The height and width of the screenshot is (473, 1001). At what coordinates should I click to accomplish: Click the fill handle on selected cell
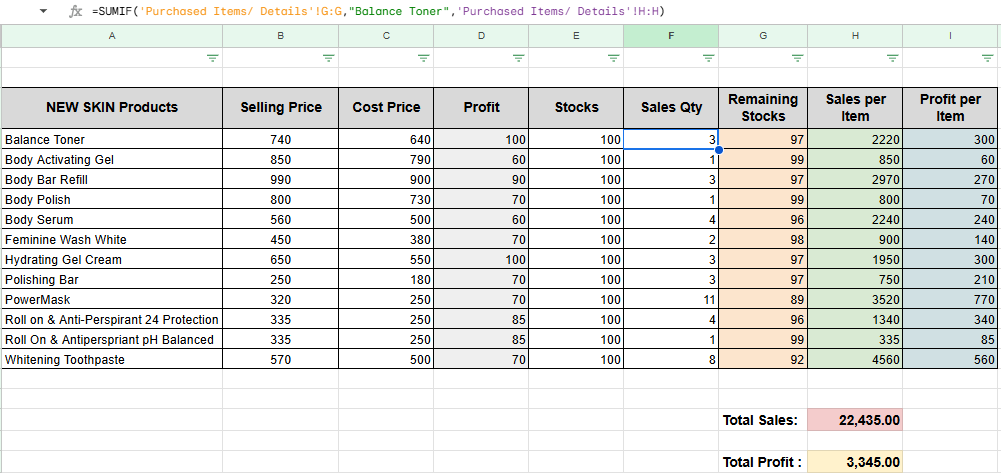click(x=719, y=149)
